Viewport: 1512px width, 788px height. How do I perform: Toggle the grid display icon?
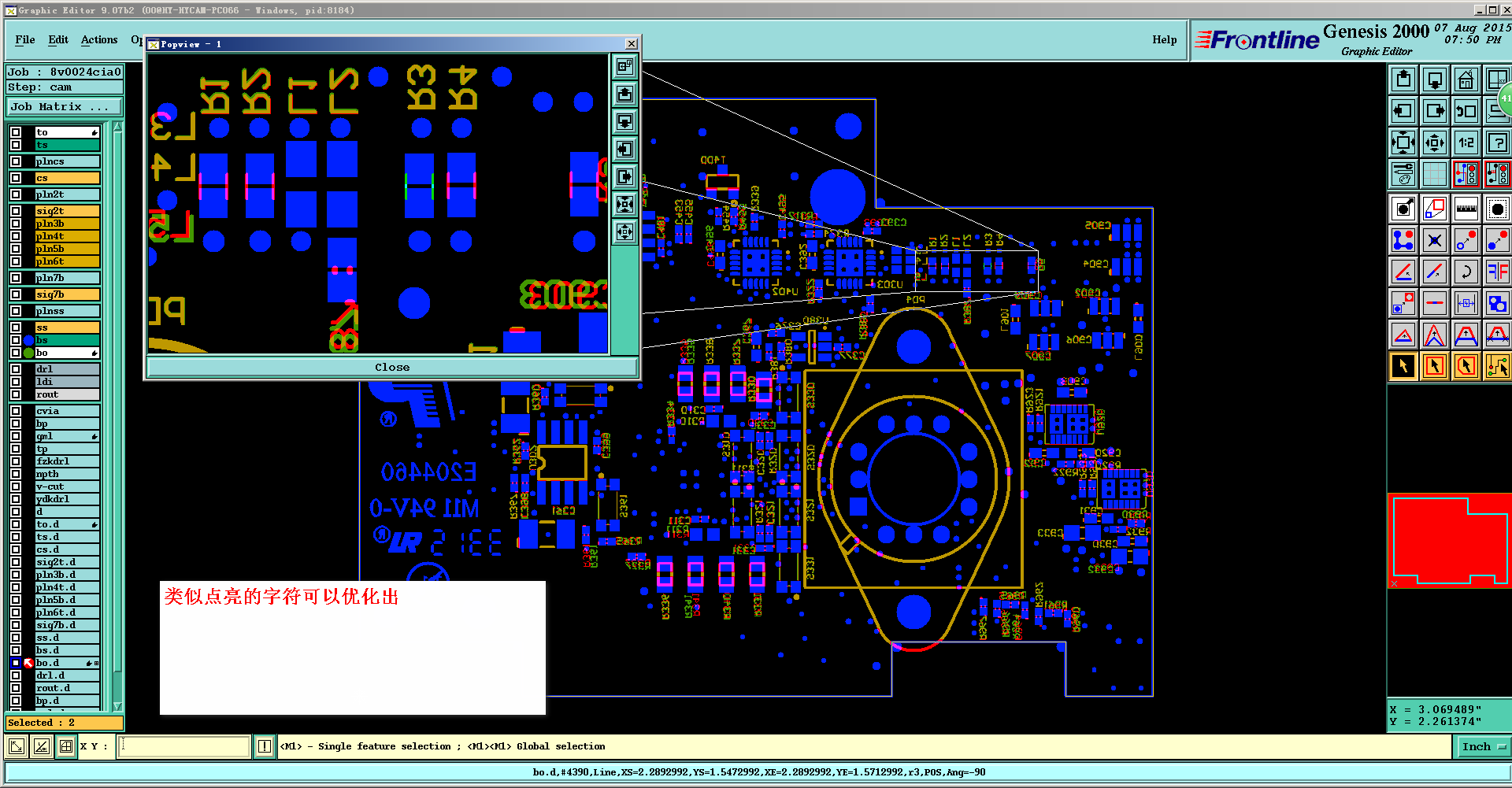click(x=1435, y=174)
